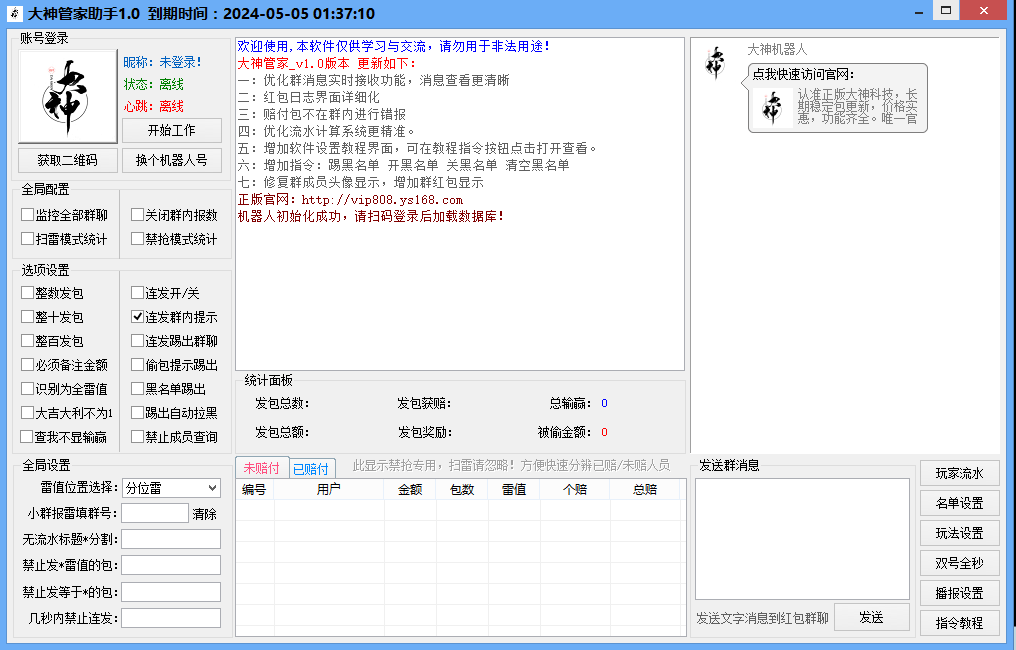This screenshot has height=650, width=1016.
Task: Enable 整数发包 option
Action: [x=28, y=293]
